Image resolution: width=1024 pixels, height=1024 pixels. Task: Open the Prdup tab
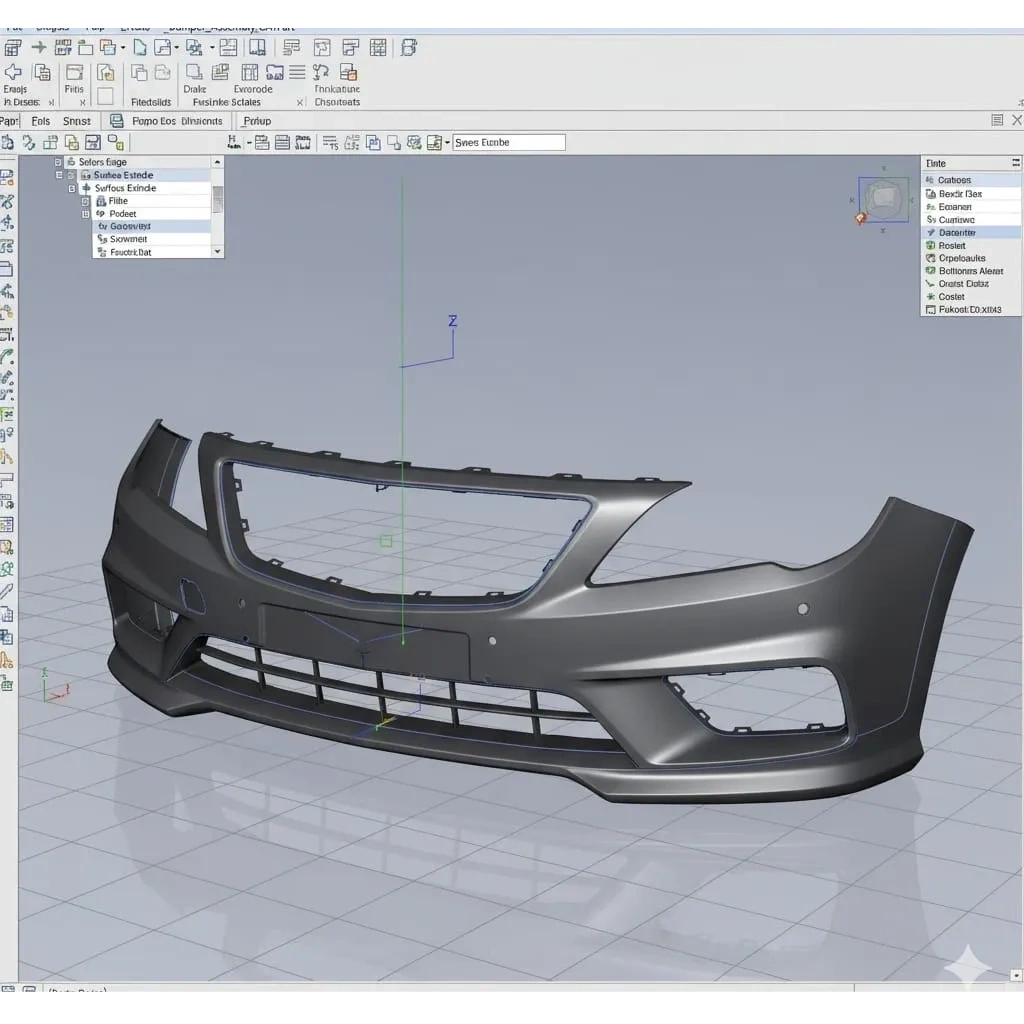(257, 121)
